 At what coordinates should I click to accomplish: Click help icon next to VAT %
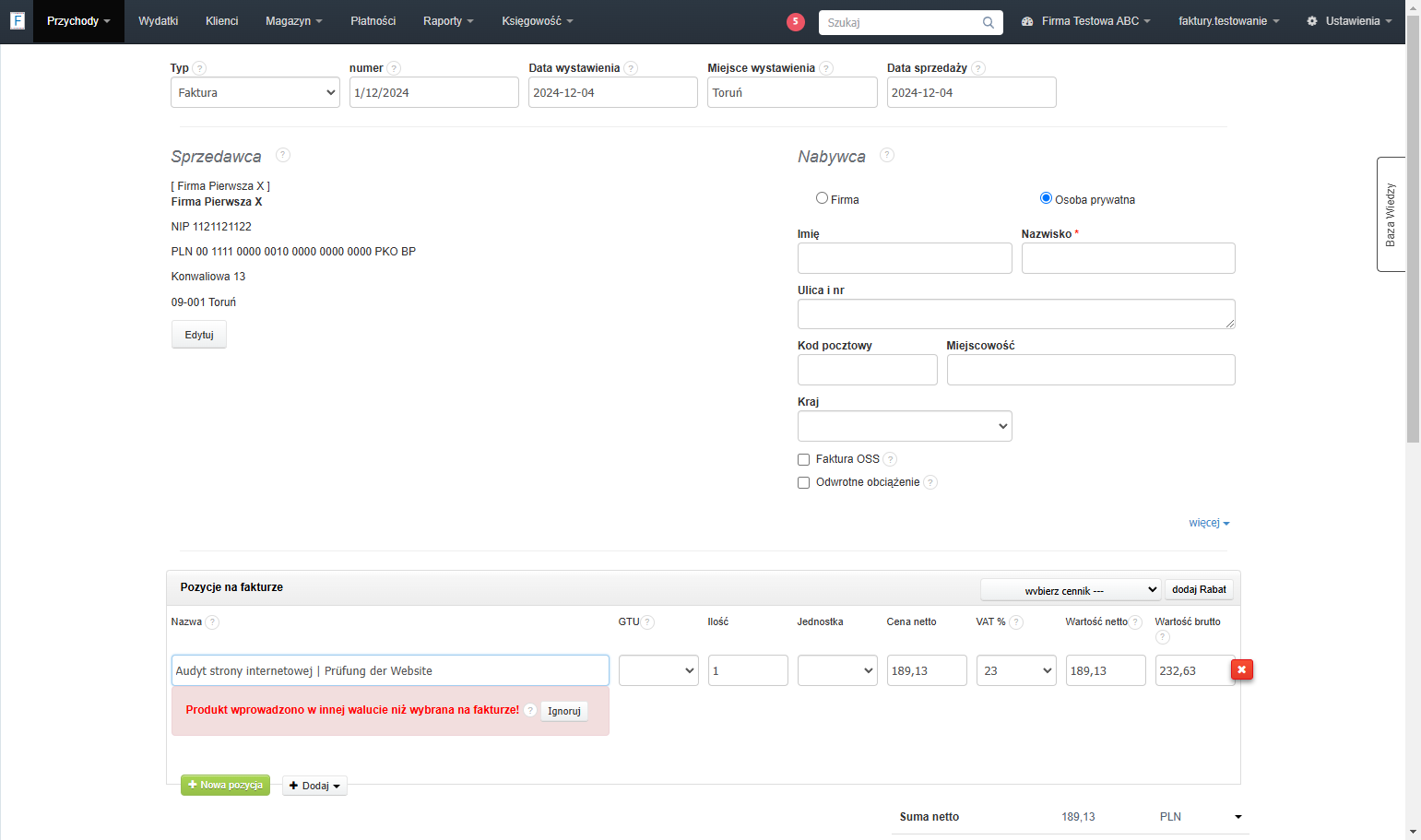[1016, 622]
